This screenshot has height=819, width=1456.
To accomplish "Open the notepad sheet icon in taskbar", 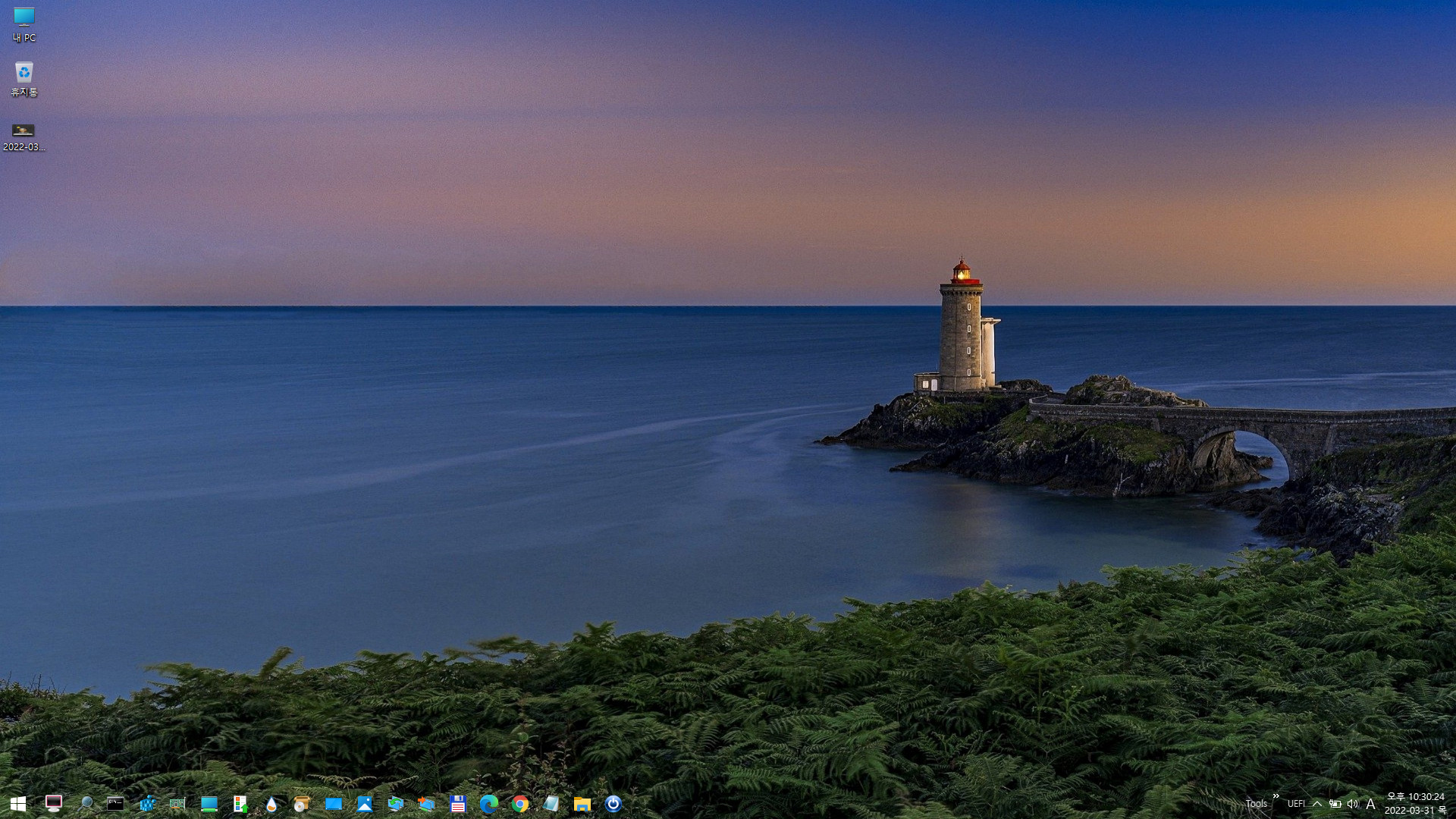I will [551, 804].
